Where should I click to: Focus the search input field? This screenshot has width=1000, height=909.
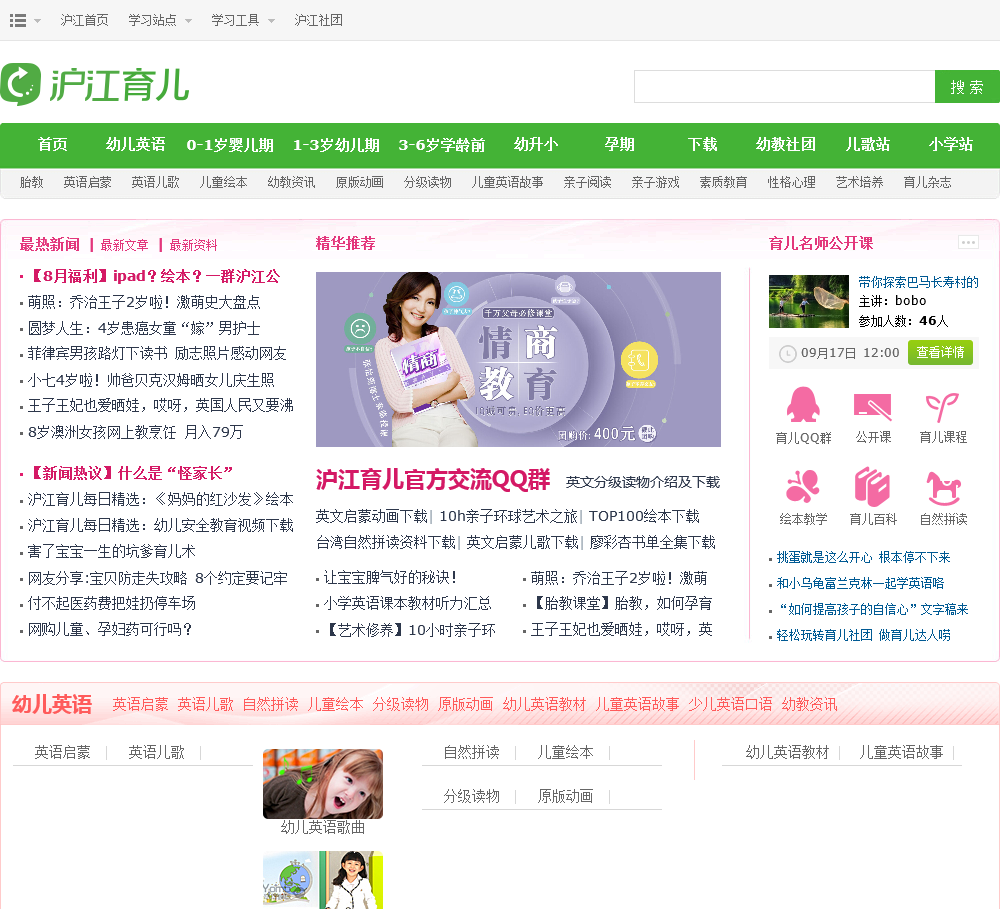click(x=784, y=86)
